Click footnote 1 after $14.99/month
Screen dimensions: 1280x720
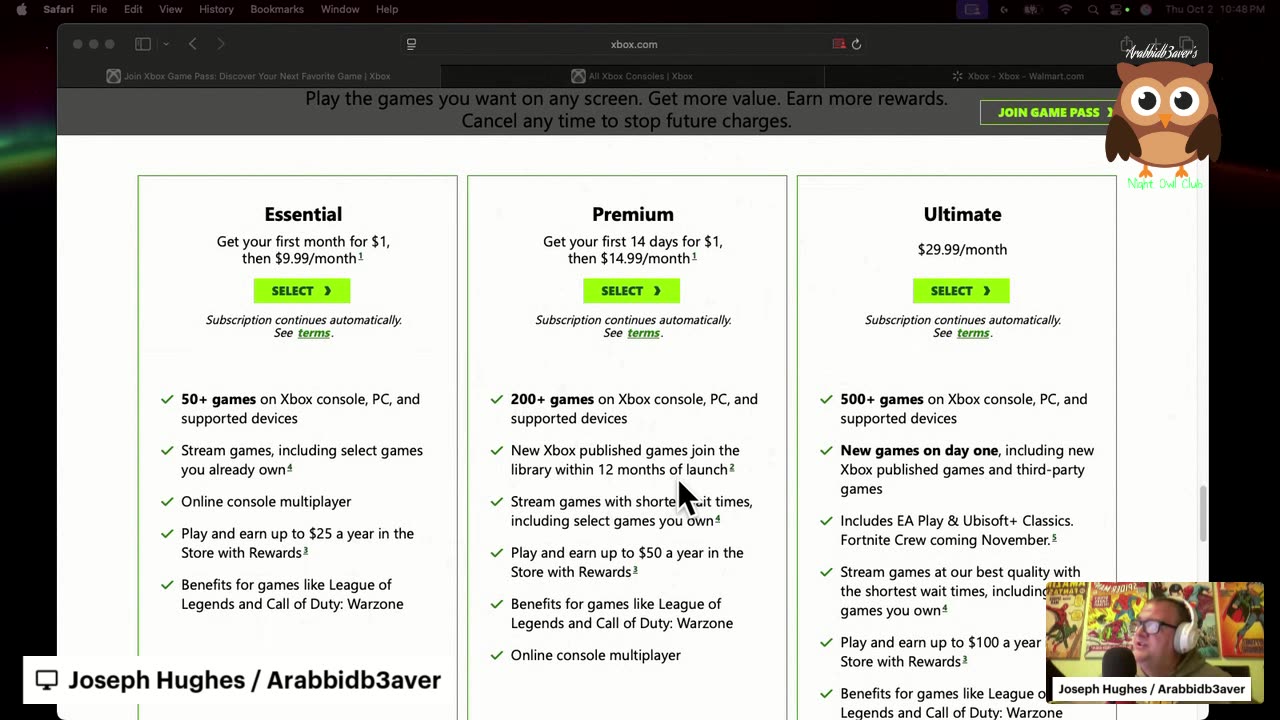[694, 256]
